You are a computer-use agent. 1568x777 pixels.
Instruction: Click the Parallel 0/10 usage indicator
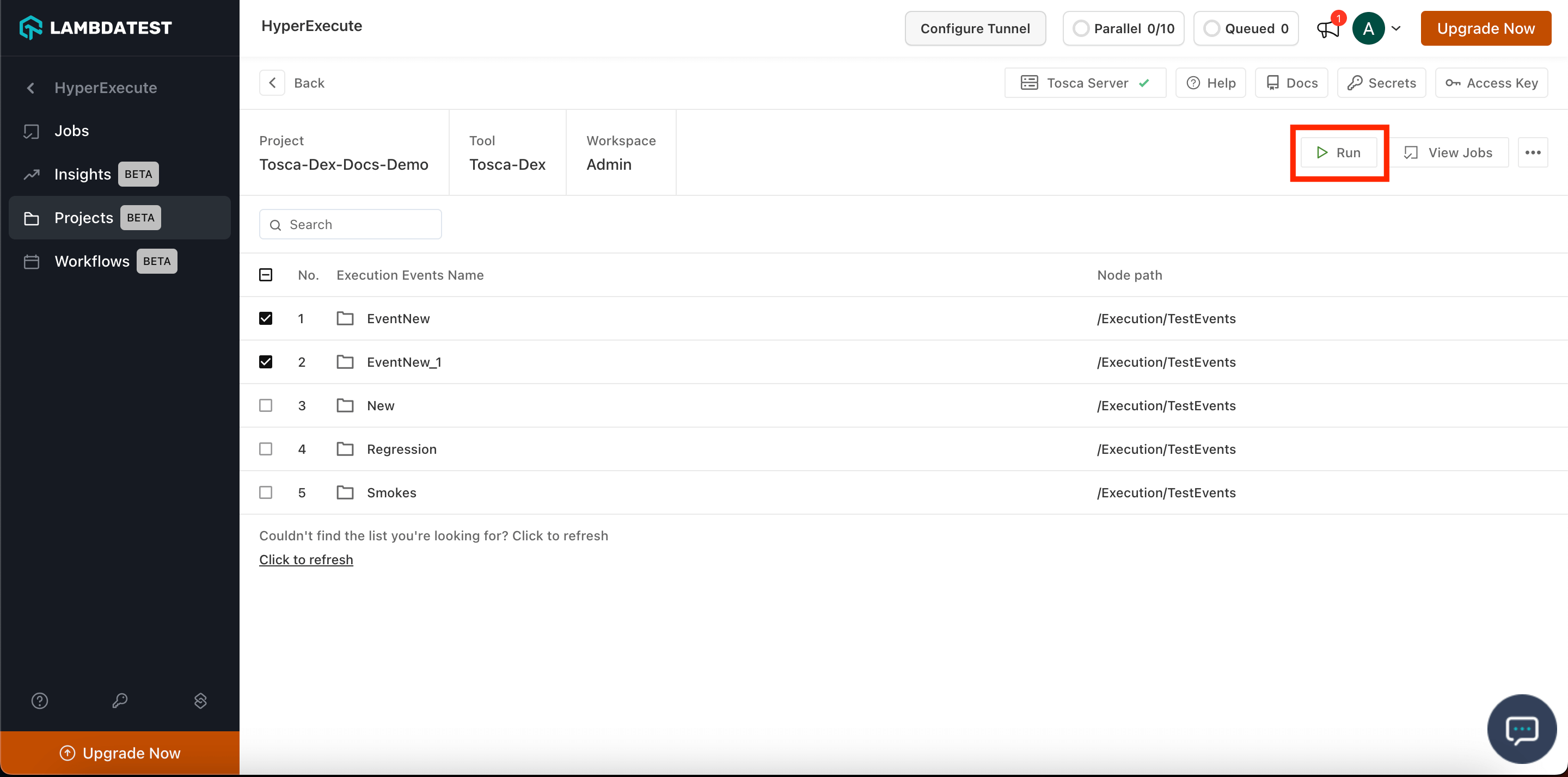pos(1123,29)
